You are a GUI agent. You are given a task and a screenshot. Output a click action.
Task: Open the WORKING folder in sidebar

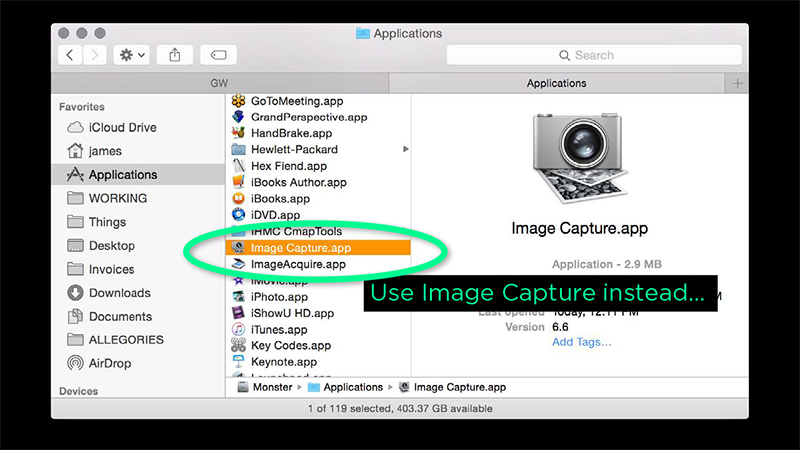[x=107, y=198]
